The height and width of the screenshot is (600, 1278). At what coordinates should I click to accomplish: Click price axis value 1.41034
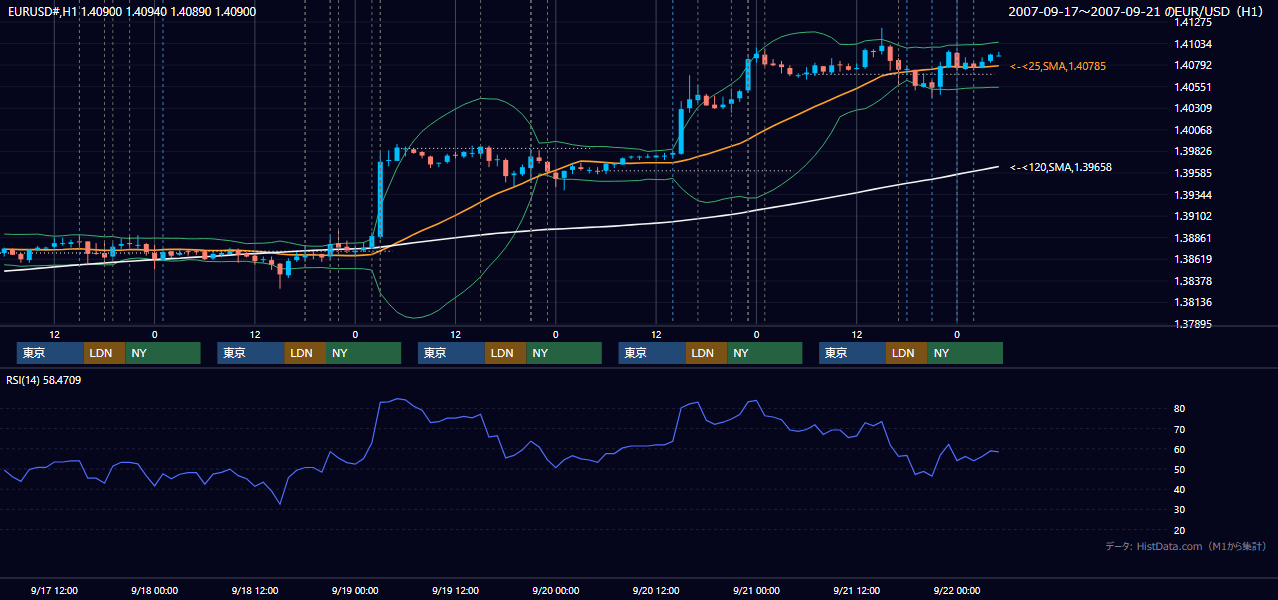1193,44
